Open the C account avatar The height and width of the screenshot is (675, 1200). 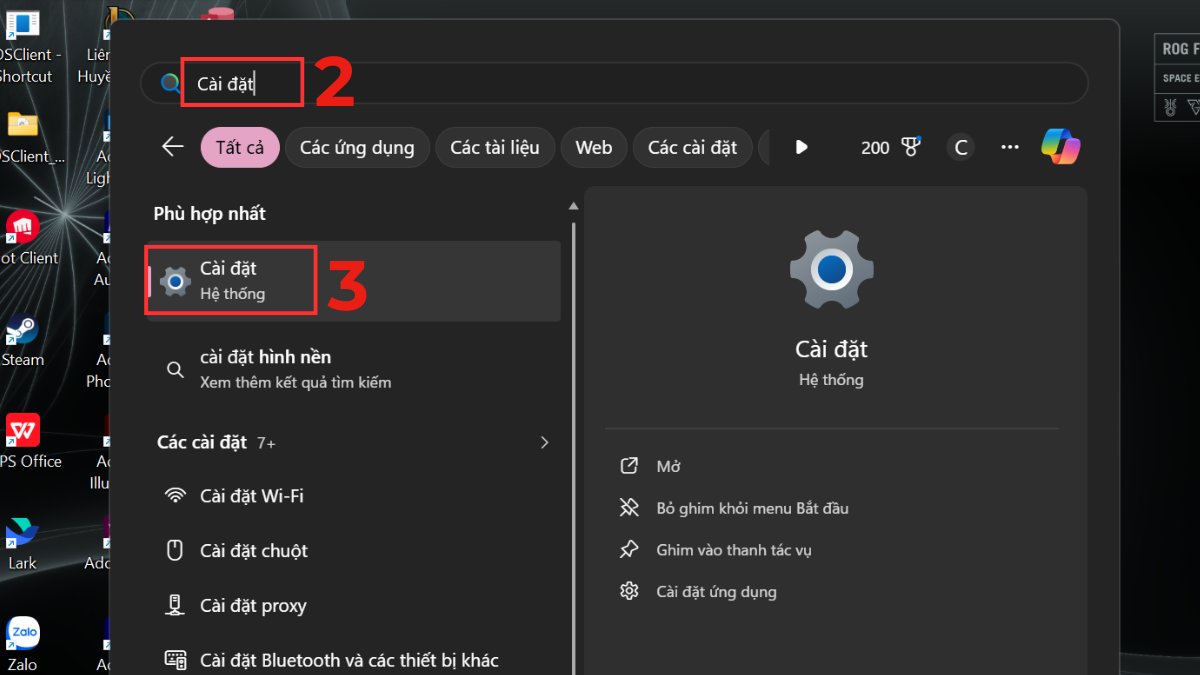pyautogui.click(x=961, y=147)
